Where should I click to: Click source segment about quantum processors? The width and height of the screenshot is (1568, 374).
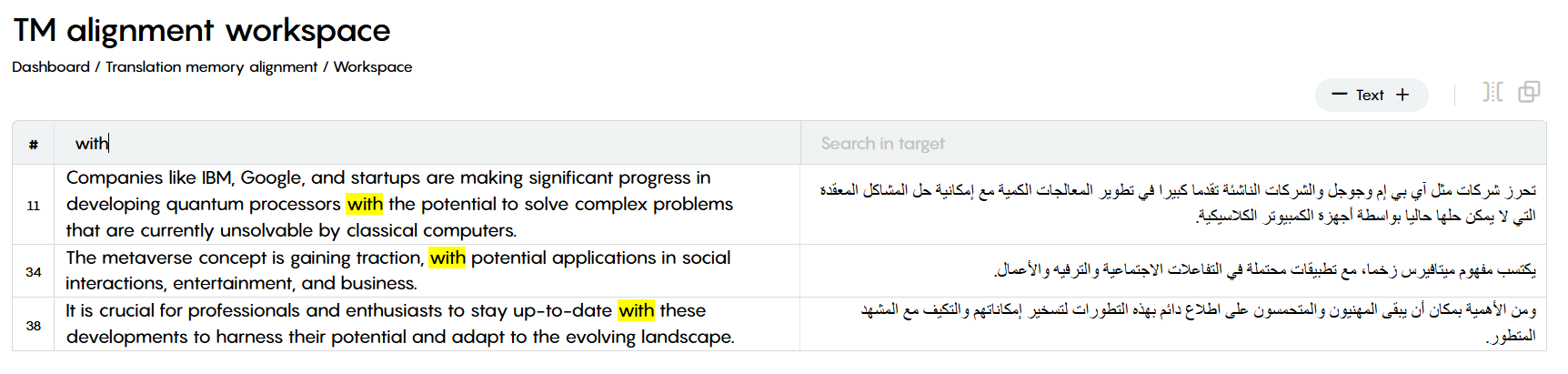399,204
